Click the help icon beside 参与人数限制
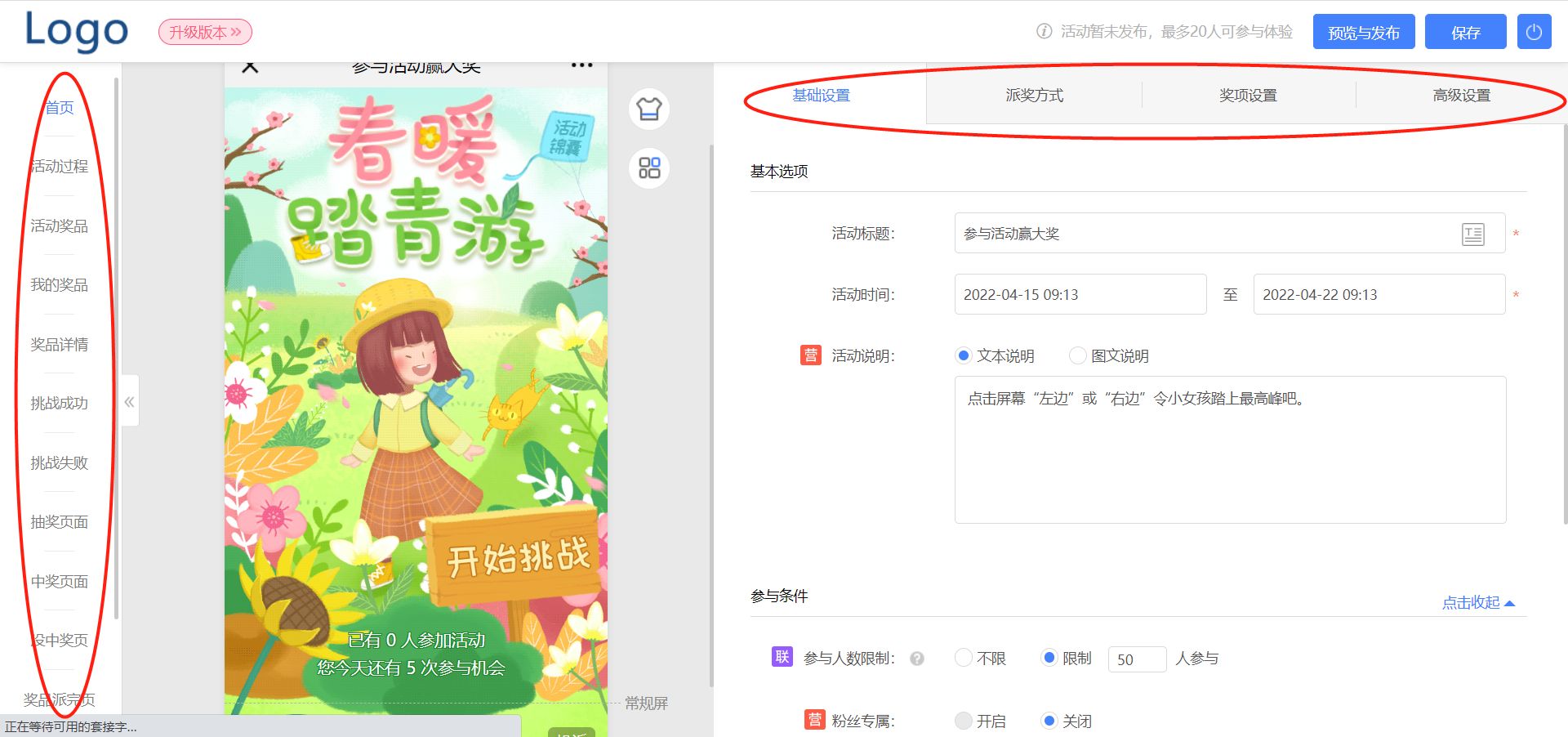Viewport: 1568px width, 737px height. [x=917, y=659]
